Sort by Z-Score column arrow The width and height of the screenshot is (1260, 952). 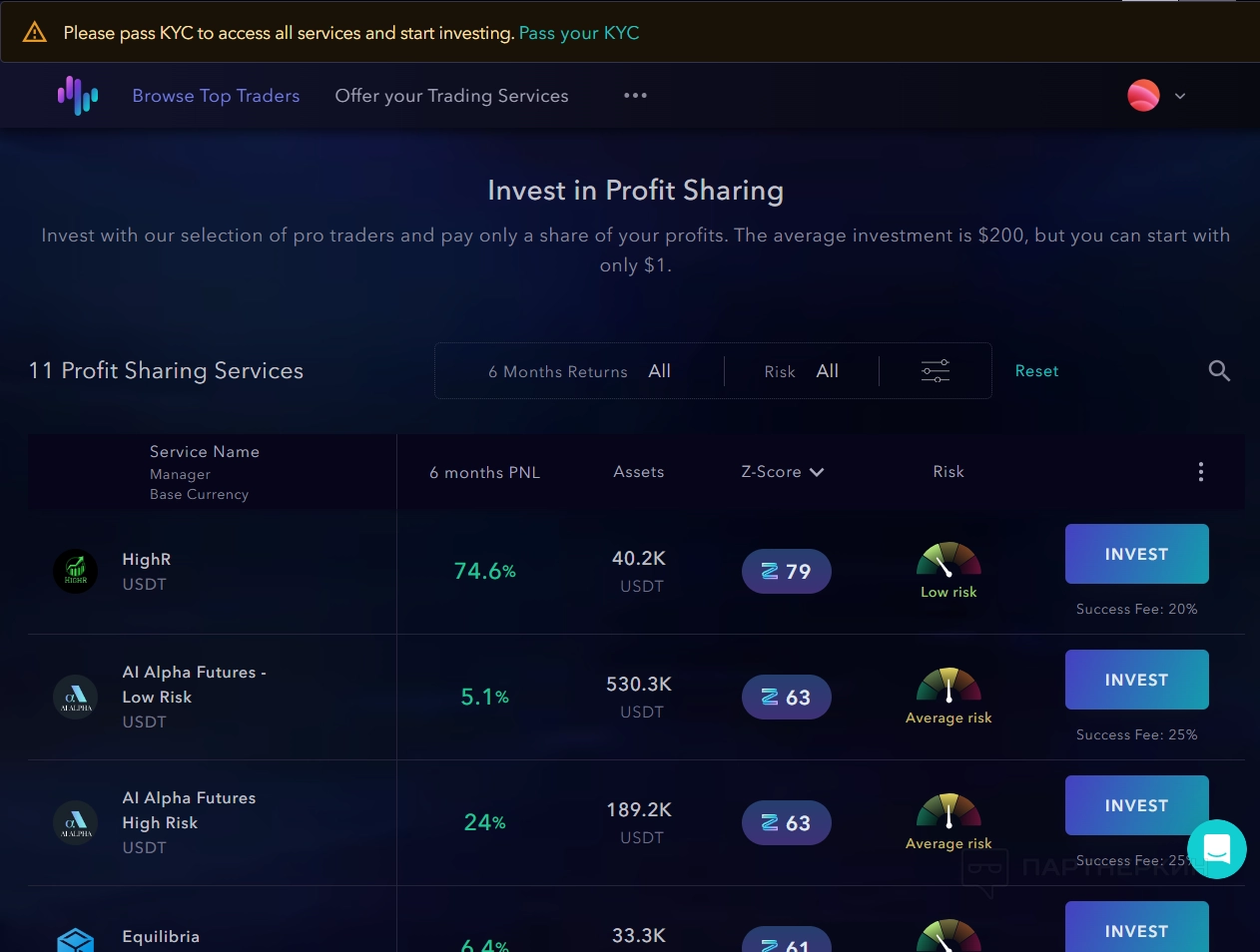[817, 472]
